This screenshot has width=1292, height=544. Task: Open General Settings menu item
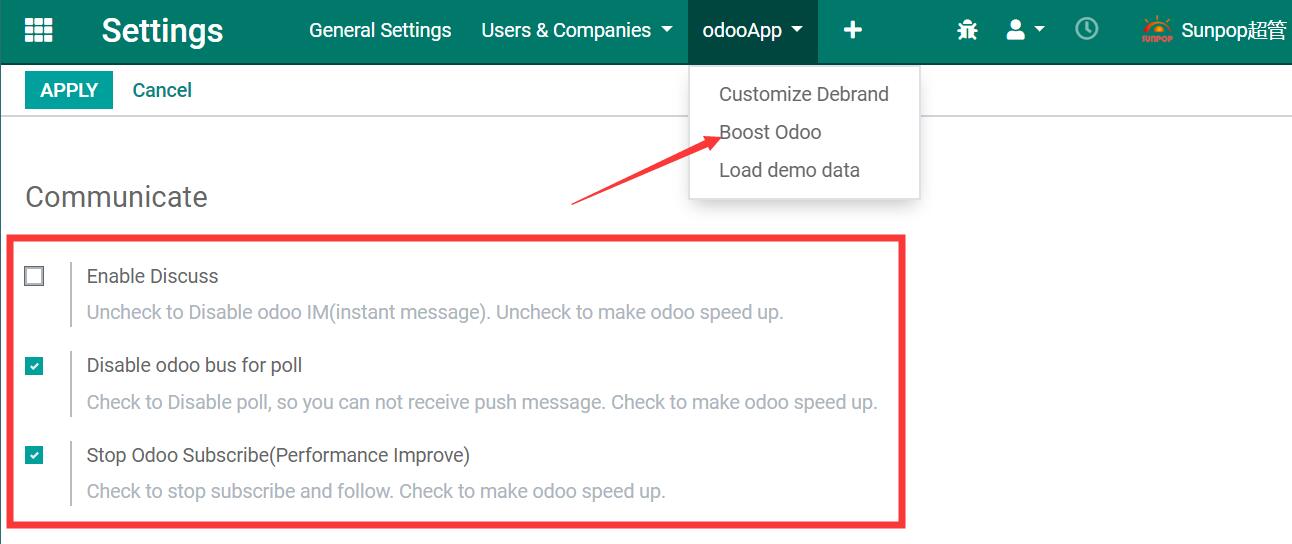click(x=380, y=30)
